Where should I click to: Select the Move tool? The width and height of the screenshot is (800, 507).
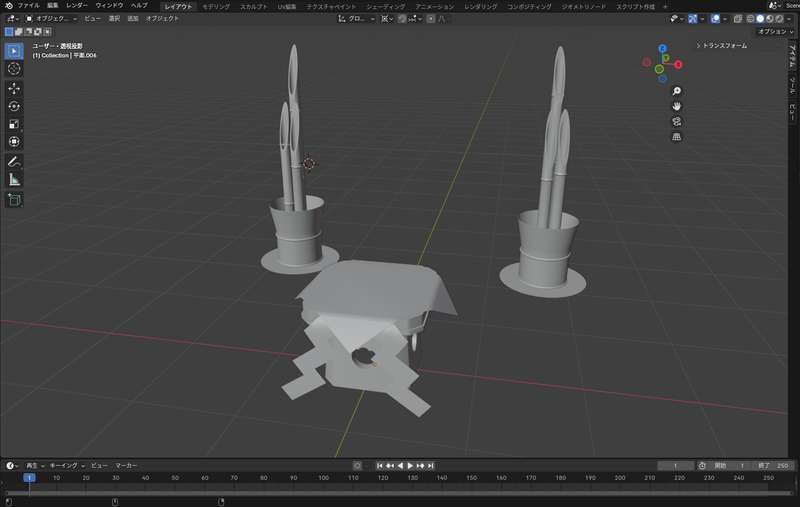tap(14, 88)
